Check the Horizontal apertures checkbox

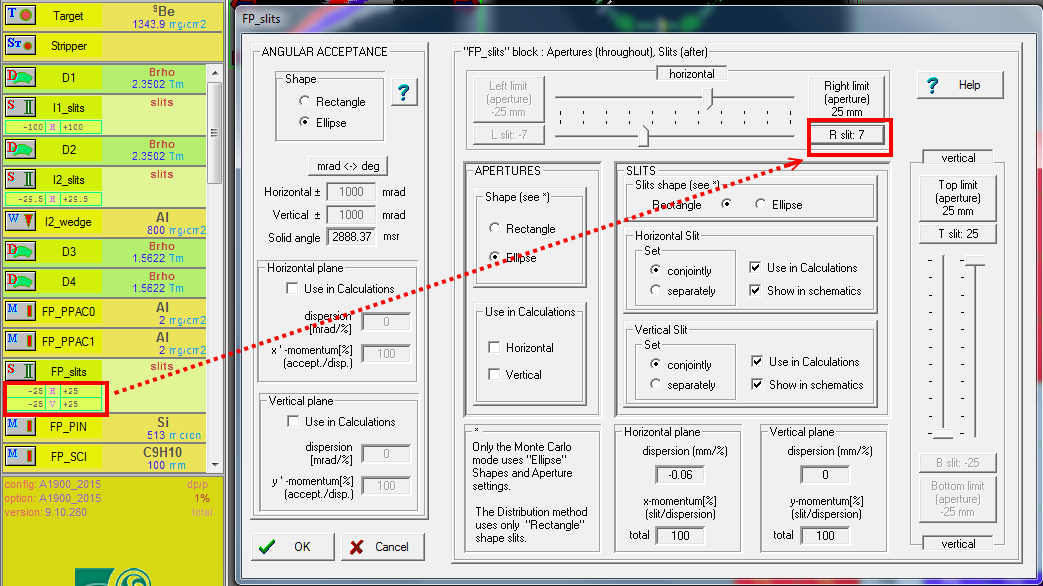click(x=494, y=348)
